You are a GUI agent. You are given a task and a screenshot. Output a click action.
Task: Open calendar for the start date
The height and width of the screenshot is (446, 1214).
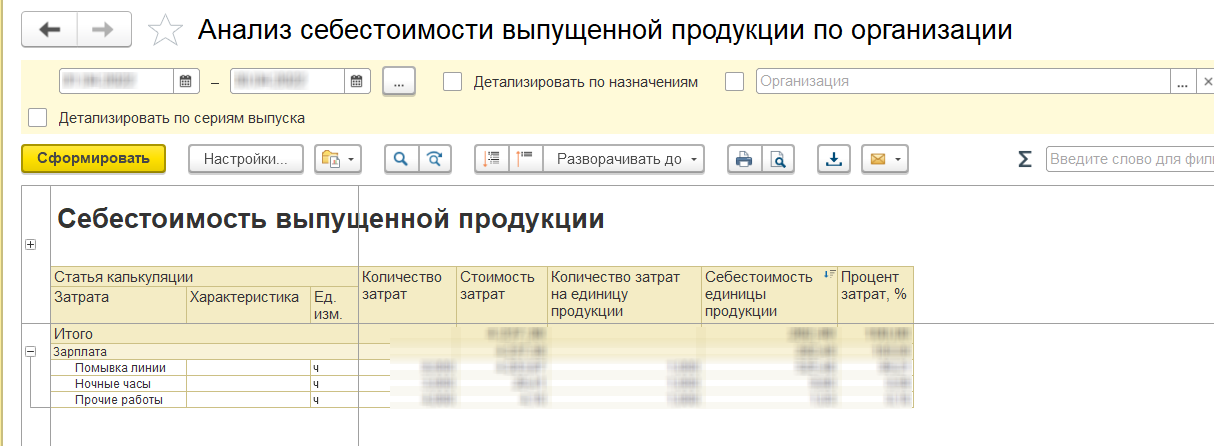tap(185, 81)
